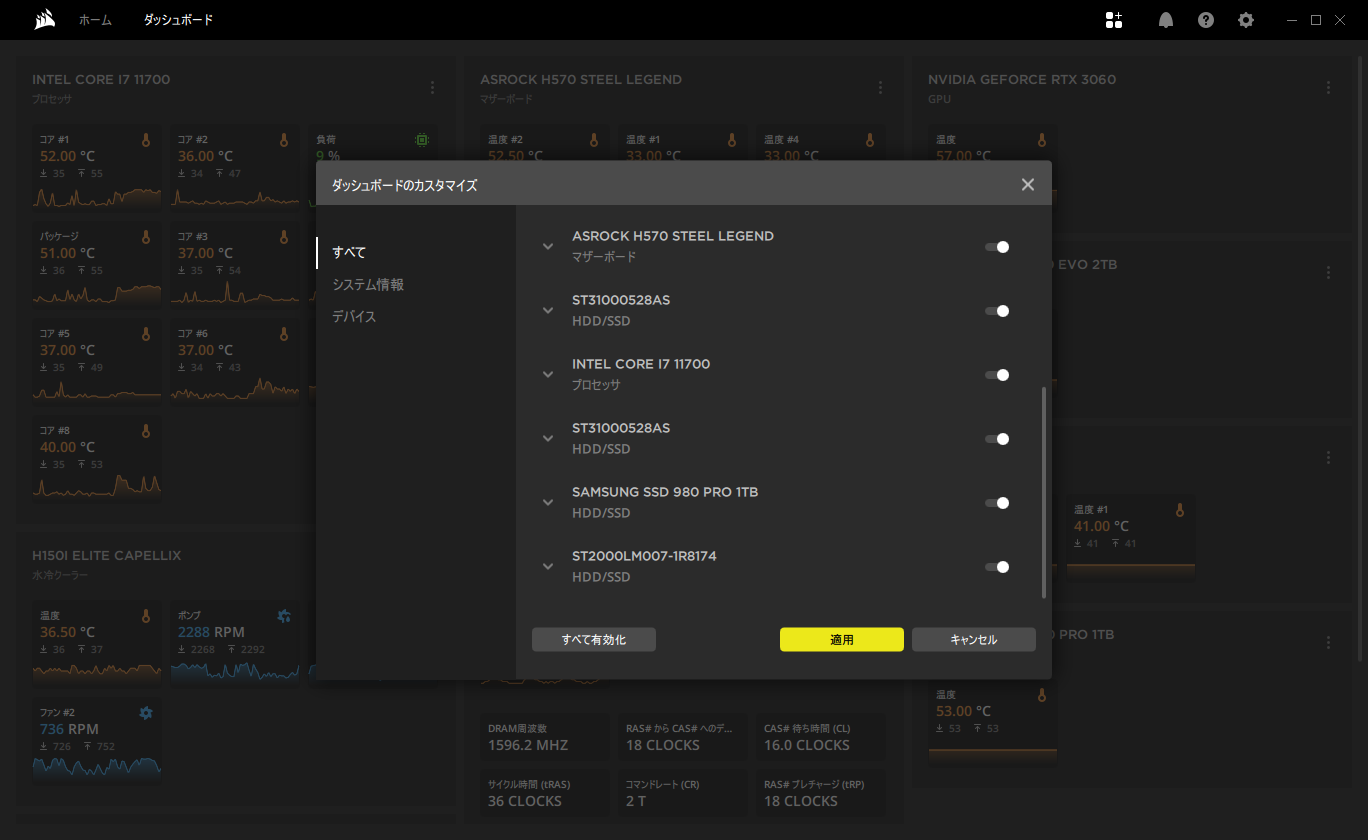Screen dimensions: 1368x840
Task: Turn off the INTEL CORE I7 11700 switch
Action: pyautogui.click(x=997, y=375)
